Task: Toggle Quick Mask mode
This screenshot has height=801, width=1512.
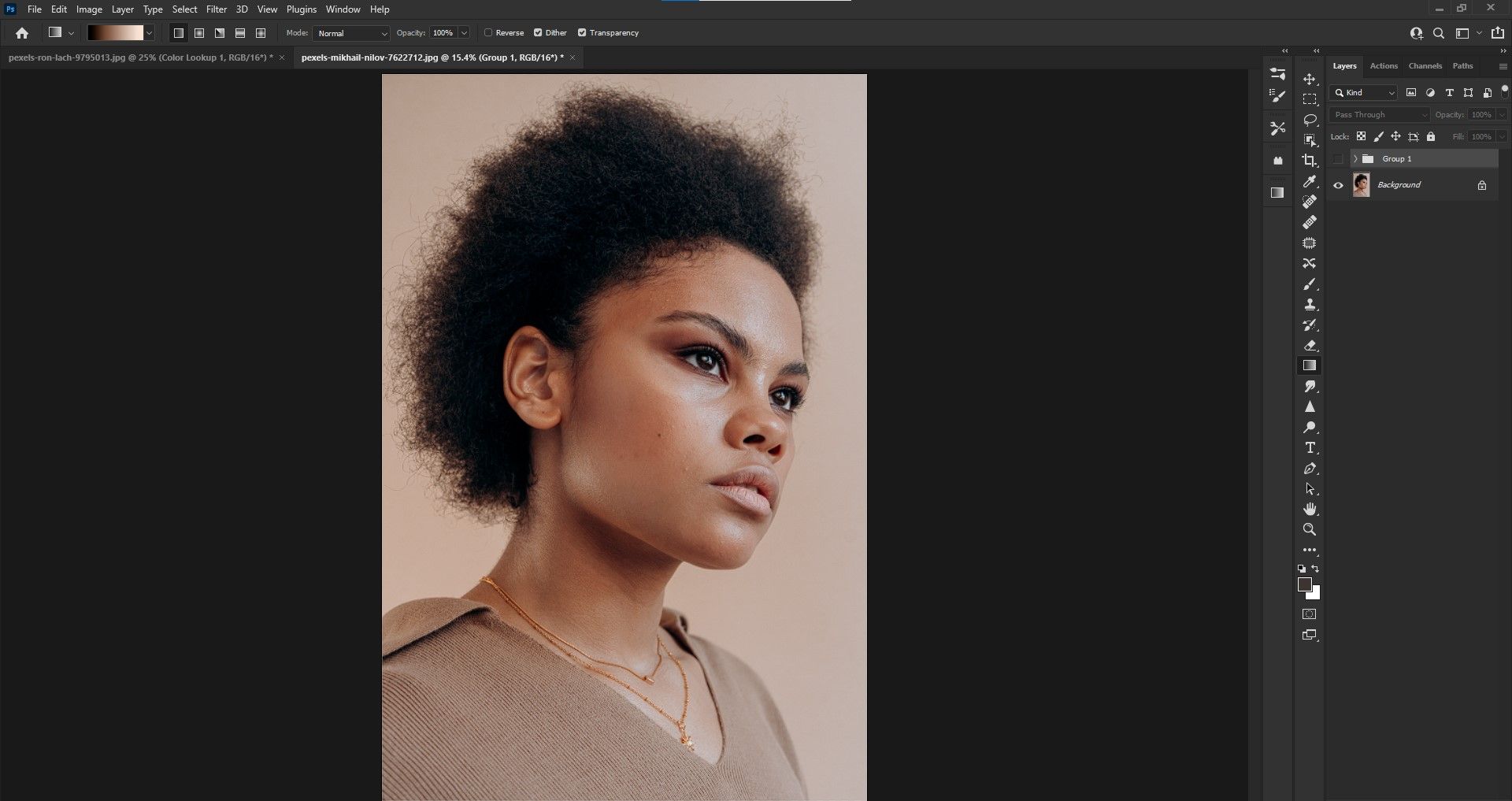Action: click(1310, 614)
